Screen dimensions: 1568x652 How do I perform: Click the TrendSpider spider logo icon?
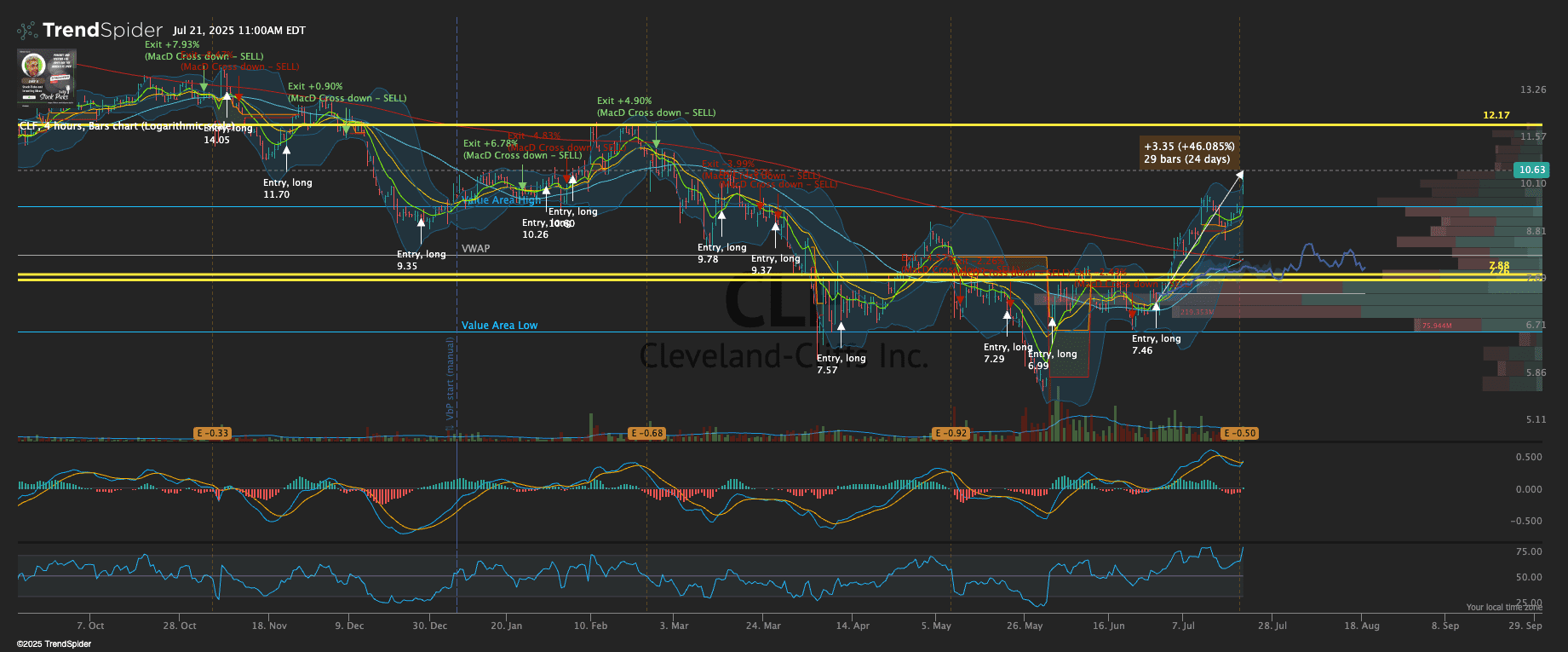27,31
